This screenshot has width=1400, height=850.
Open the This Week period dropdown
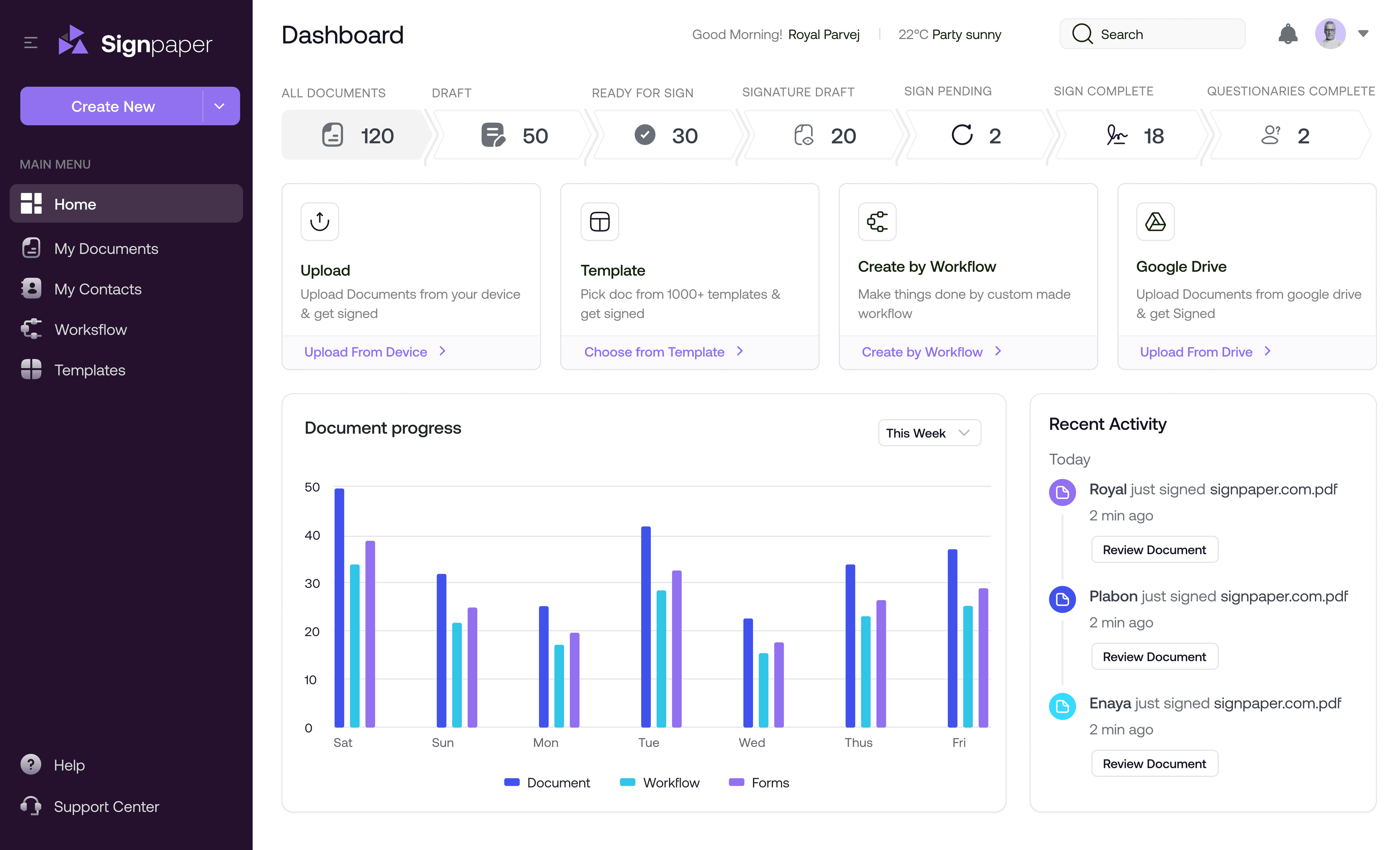929,433
